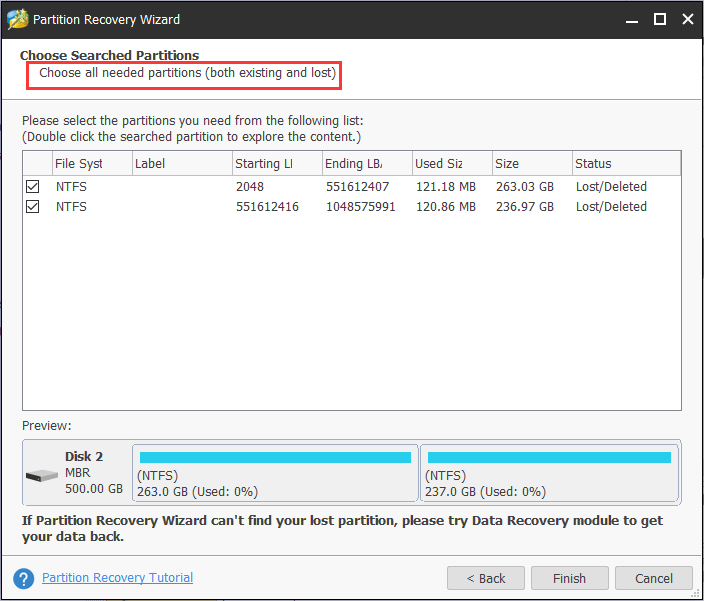
Task: Click the Starting LBA column header
Action: tap(277, 163)
